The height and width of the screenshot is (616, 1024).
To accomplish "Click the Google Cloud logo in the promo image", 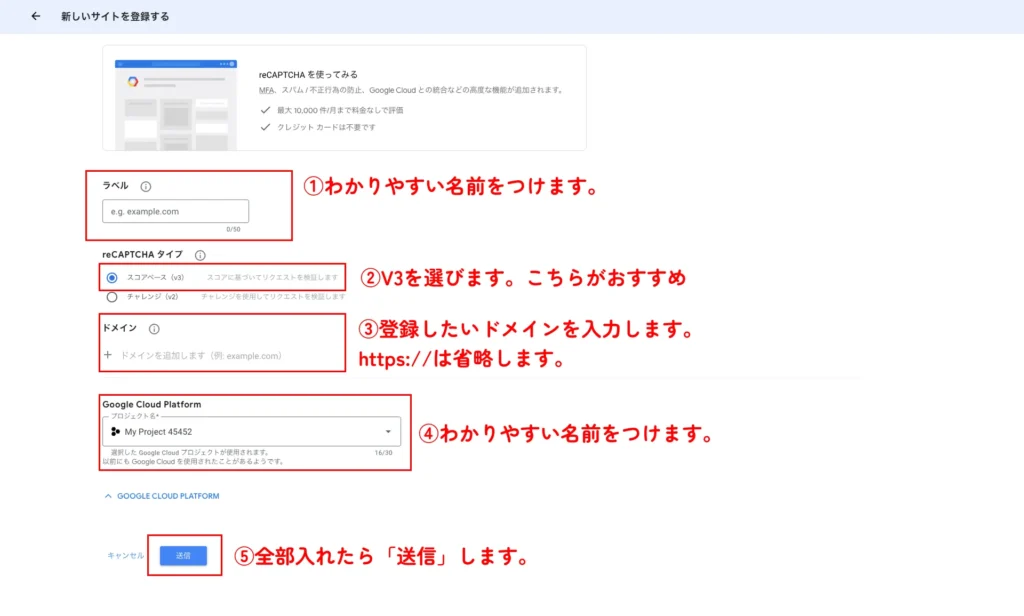I will point(132,81).
